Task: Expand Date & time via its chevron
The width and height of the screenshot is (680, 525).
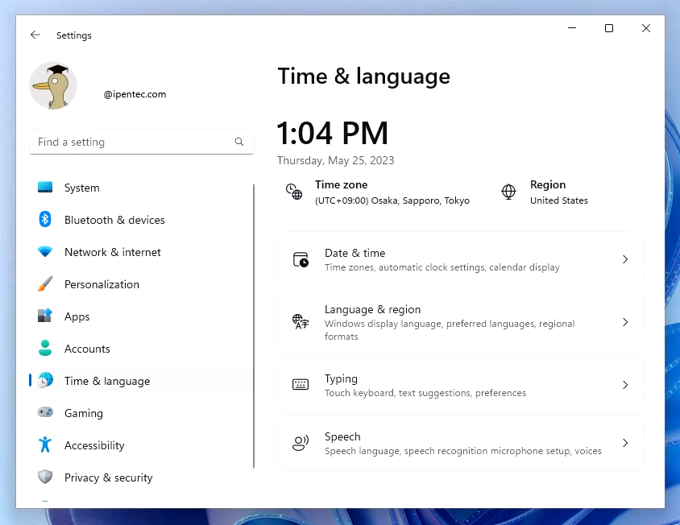Action: (625, 259)
